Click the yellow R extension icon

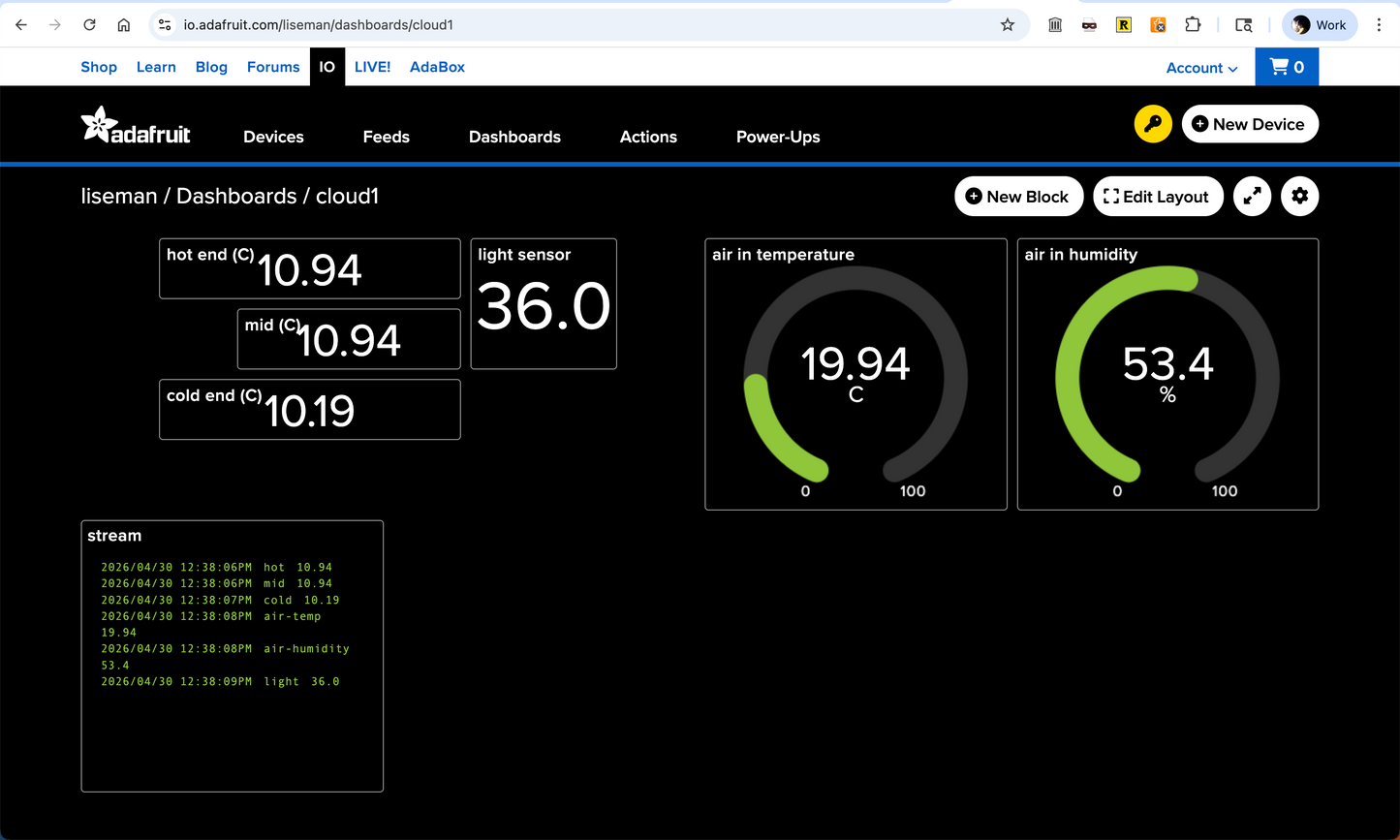point(1124,25)
